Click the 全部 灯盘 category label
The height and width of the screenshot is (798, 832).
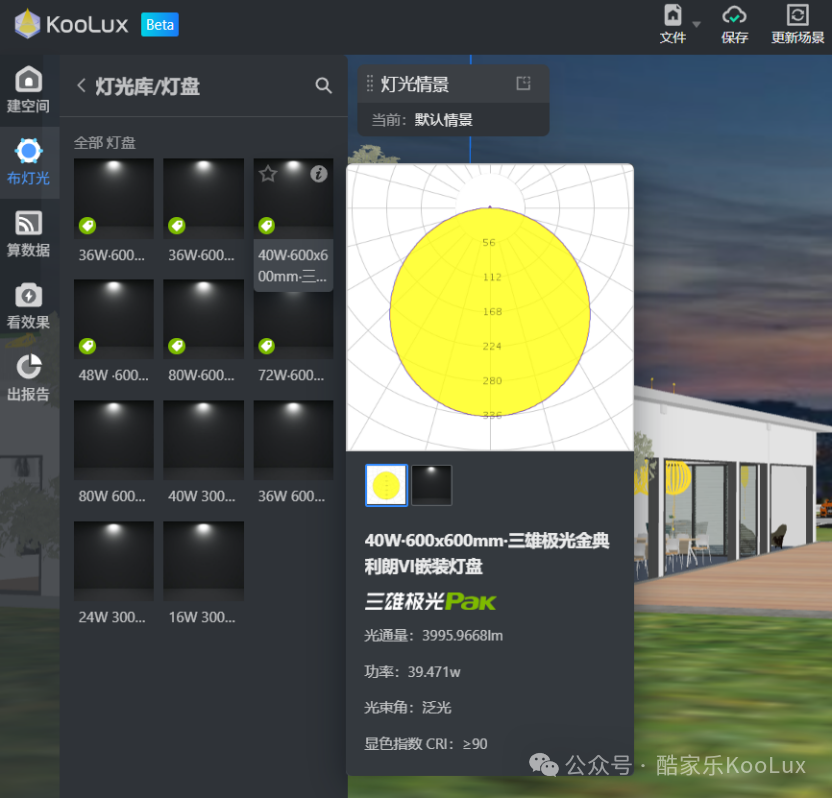click(x=105, y=142)
